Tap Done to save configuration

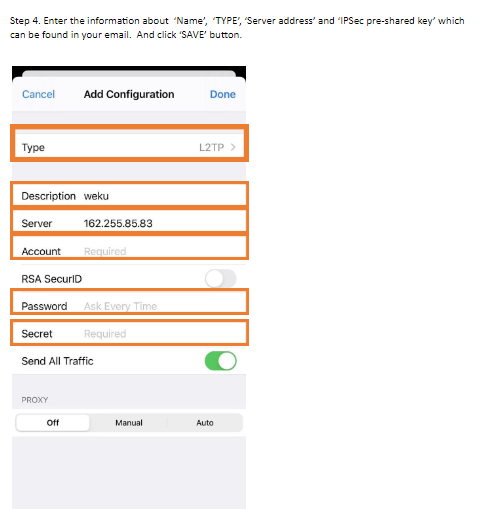click(223, 94)
